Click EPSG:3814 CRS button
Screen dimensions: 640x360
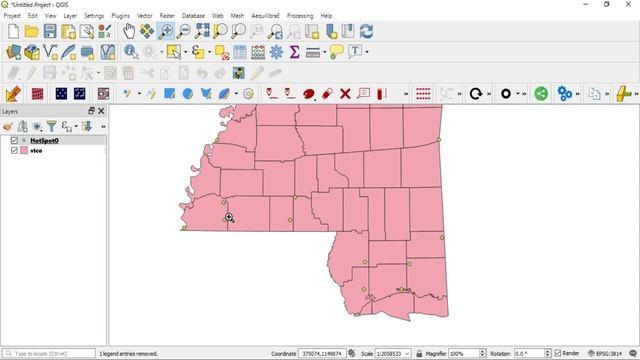pos(605,353)
